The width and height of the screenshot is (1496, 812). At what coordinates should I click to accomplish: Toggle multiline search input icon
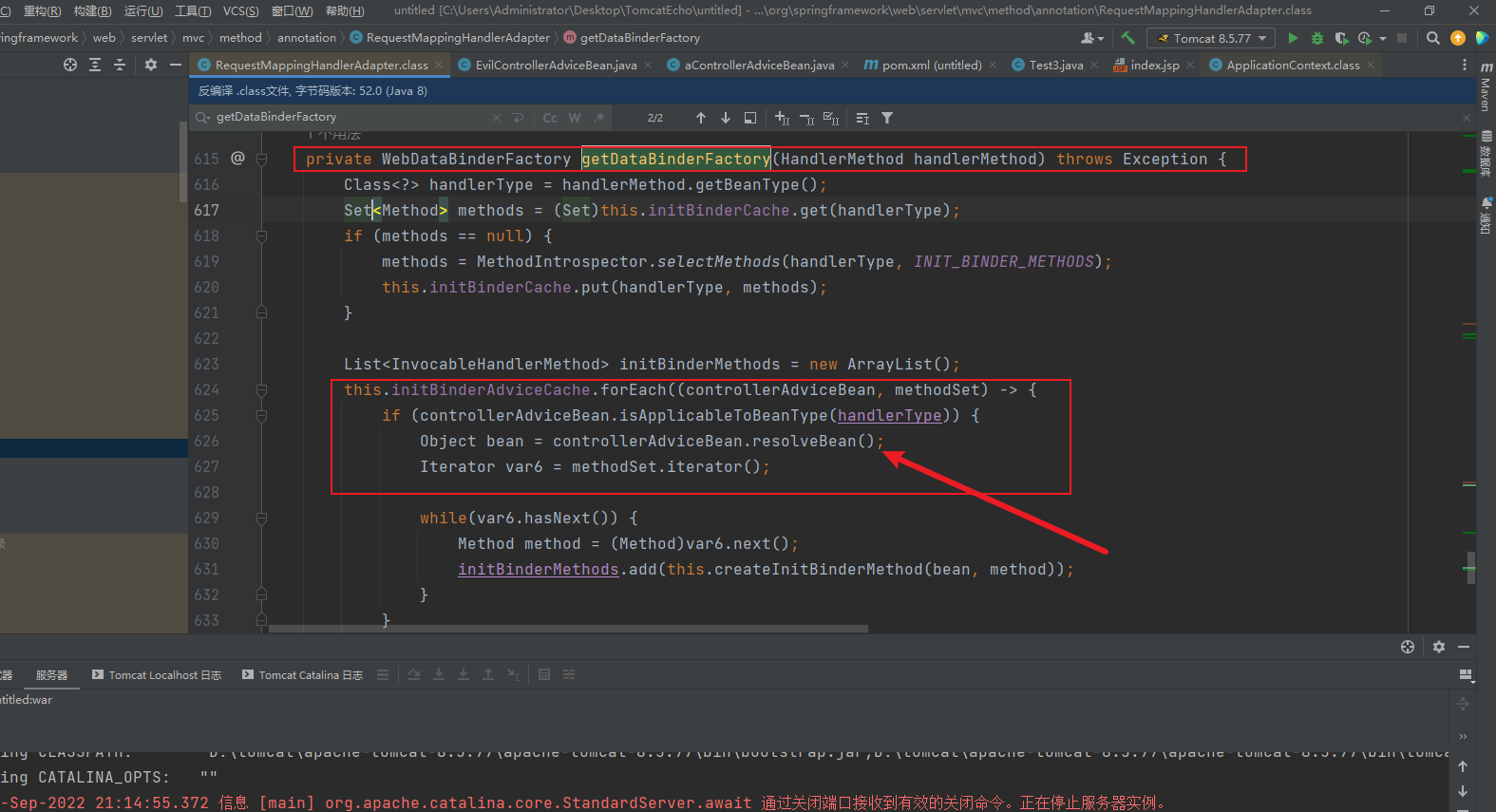pyautogui.click(x=862, y=118)
